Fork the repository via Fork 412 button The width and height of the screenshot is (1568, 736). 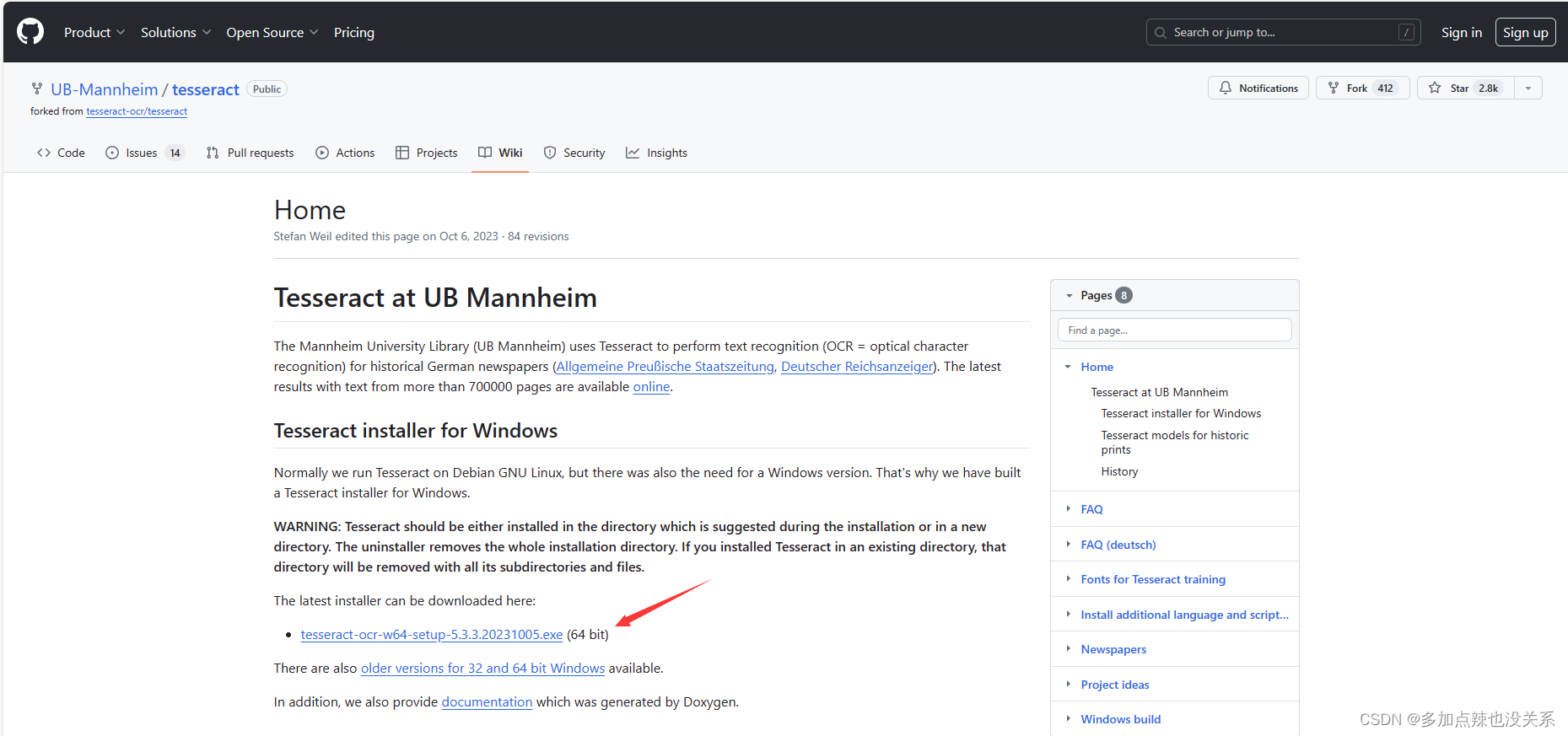click(x=1362, y=88)
